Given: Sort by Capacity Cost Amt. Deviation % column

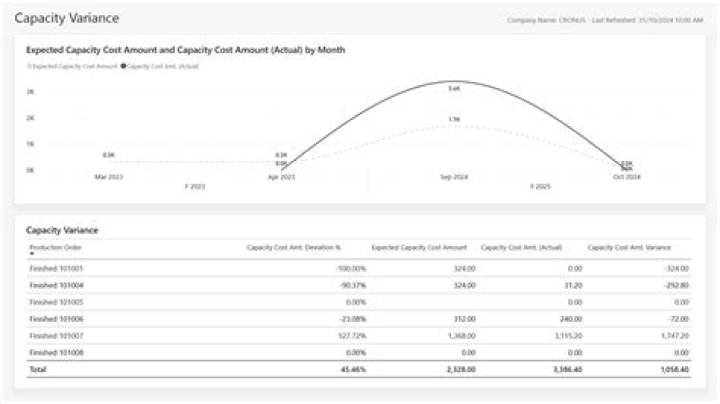Looking at the screenshot, I should [x=306, y=246].
